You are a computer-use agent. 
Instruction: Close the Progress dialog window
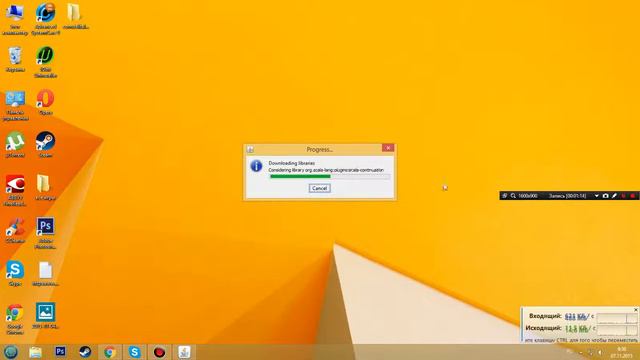[388, 148]
